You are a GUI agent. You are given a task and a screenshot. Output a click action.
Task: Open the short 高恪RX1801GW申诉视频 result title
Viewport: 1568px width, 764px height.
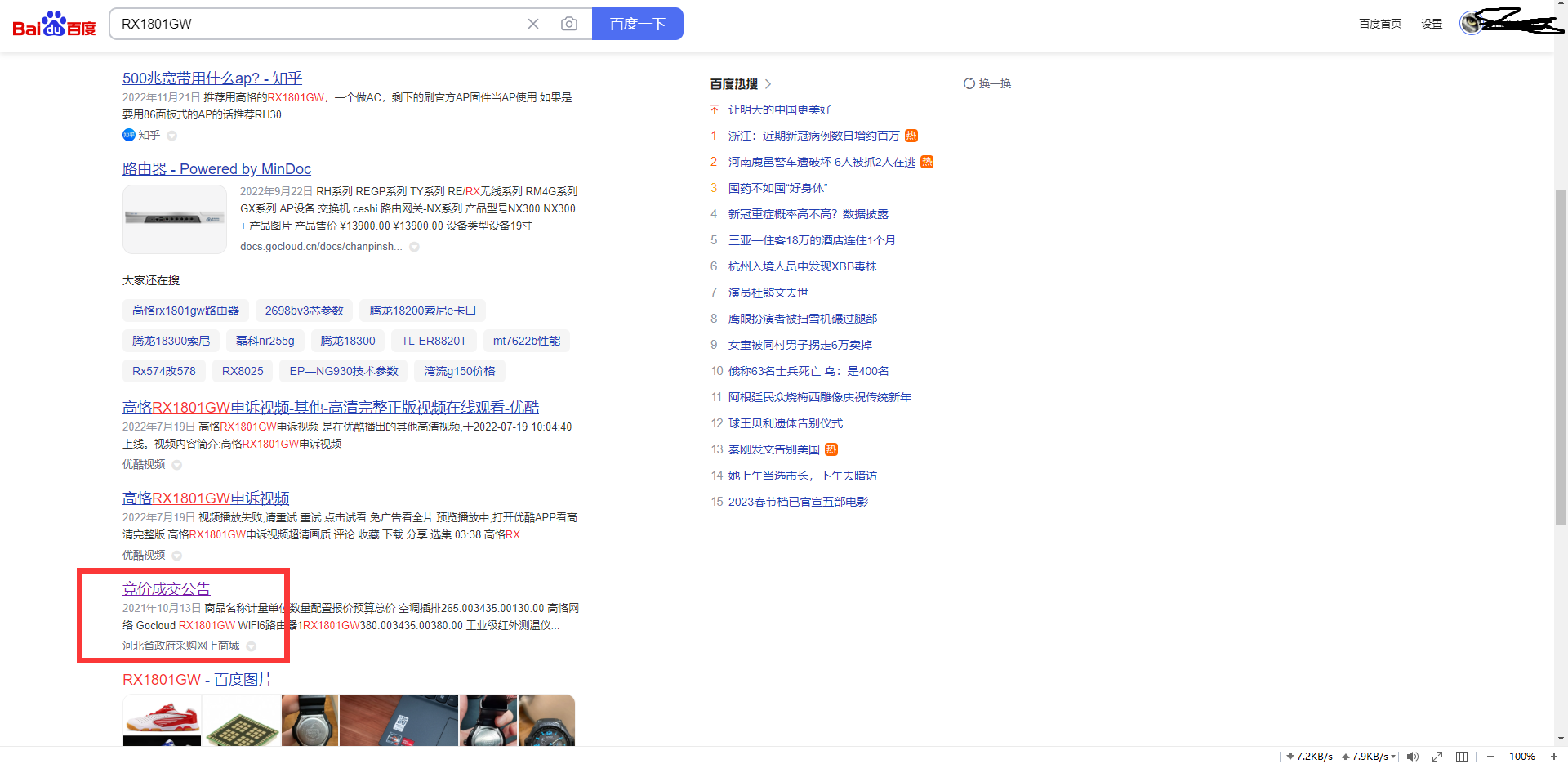tap(206, 498)
